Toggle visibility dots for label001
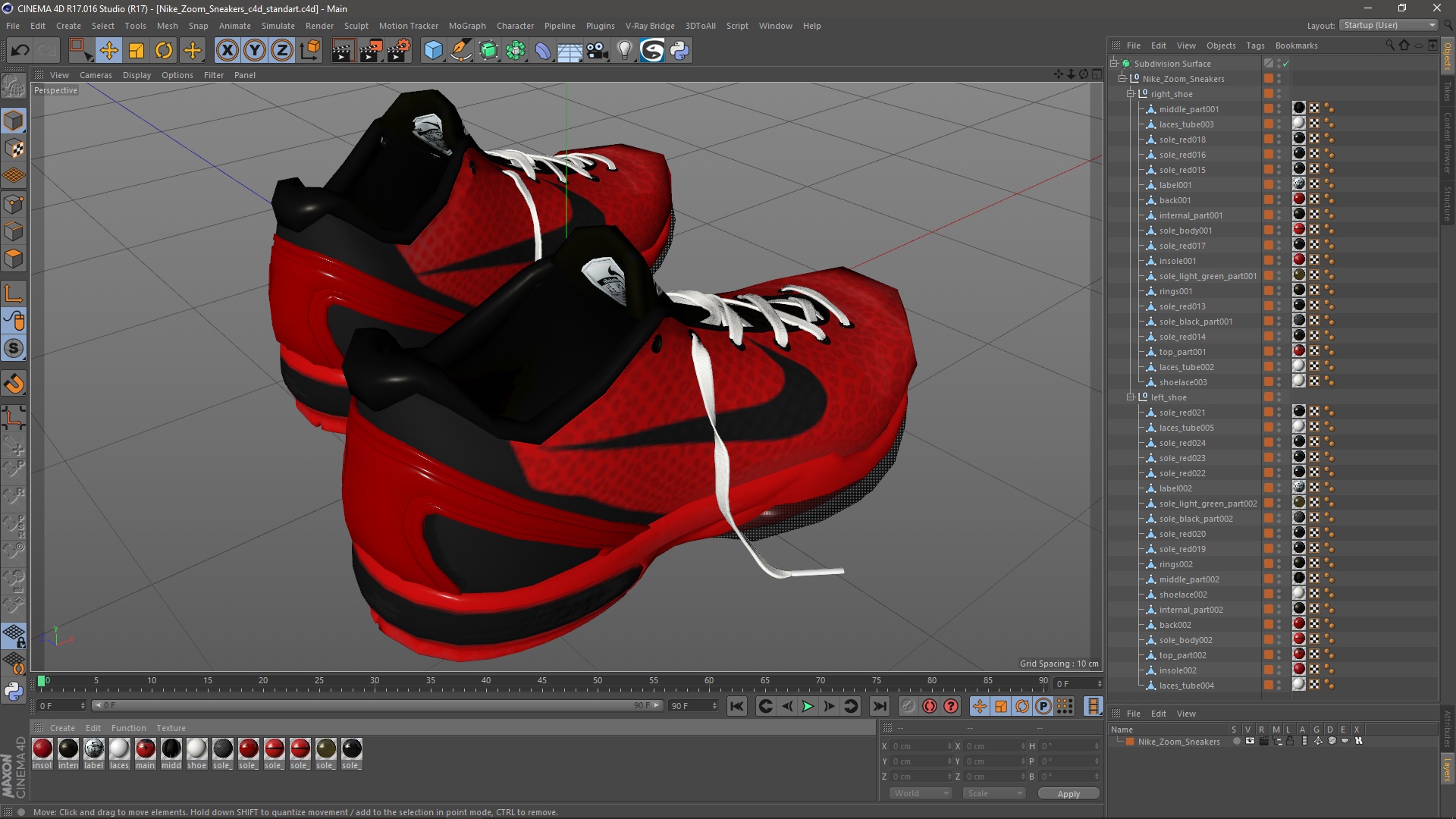The height and width of the screenshot is (819, 1456). tap(1279, 185)
